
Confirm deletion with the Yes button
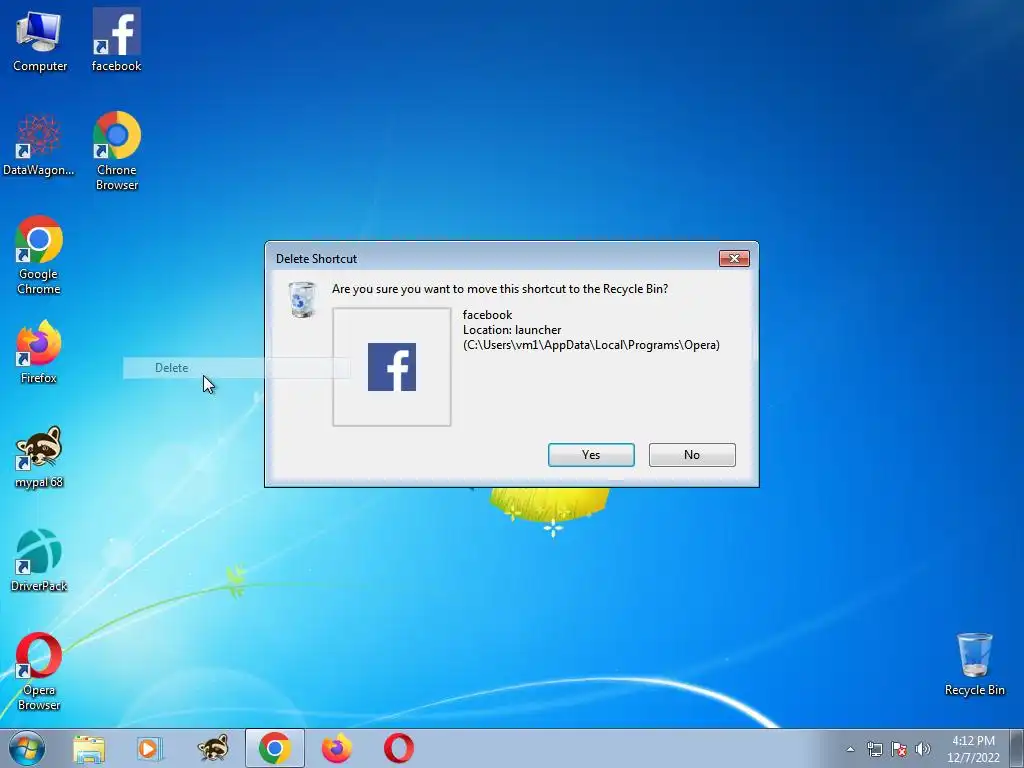pos(591,455)
